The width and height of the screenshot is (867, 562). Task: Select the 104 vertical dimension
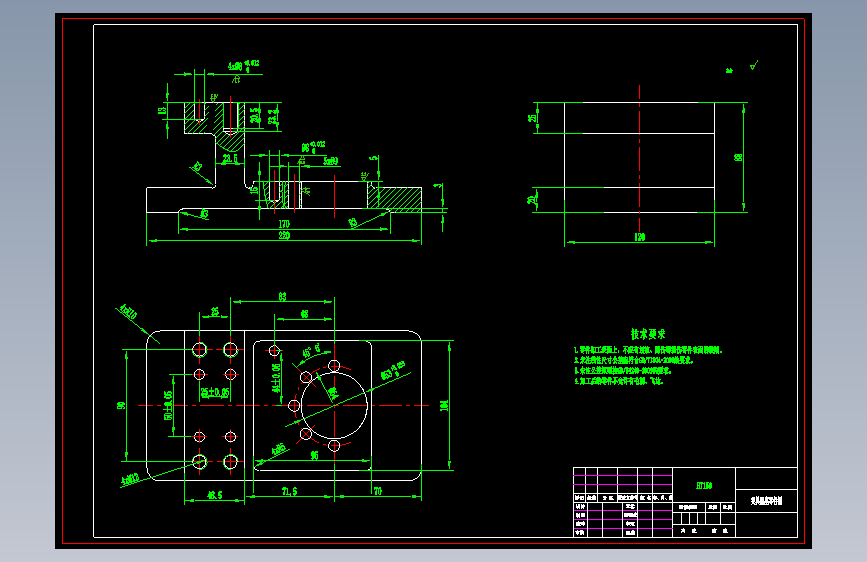pyautogui.click(x=444, y=405)
